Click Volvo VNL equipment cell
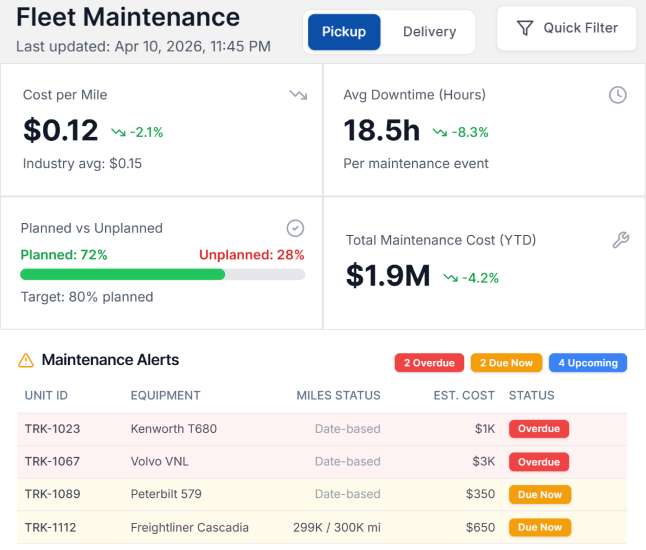 (159, 461)
